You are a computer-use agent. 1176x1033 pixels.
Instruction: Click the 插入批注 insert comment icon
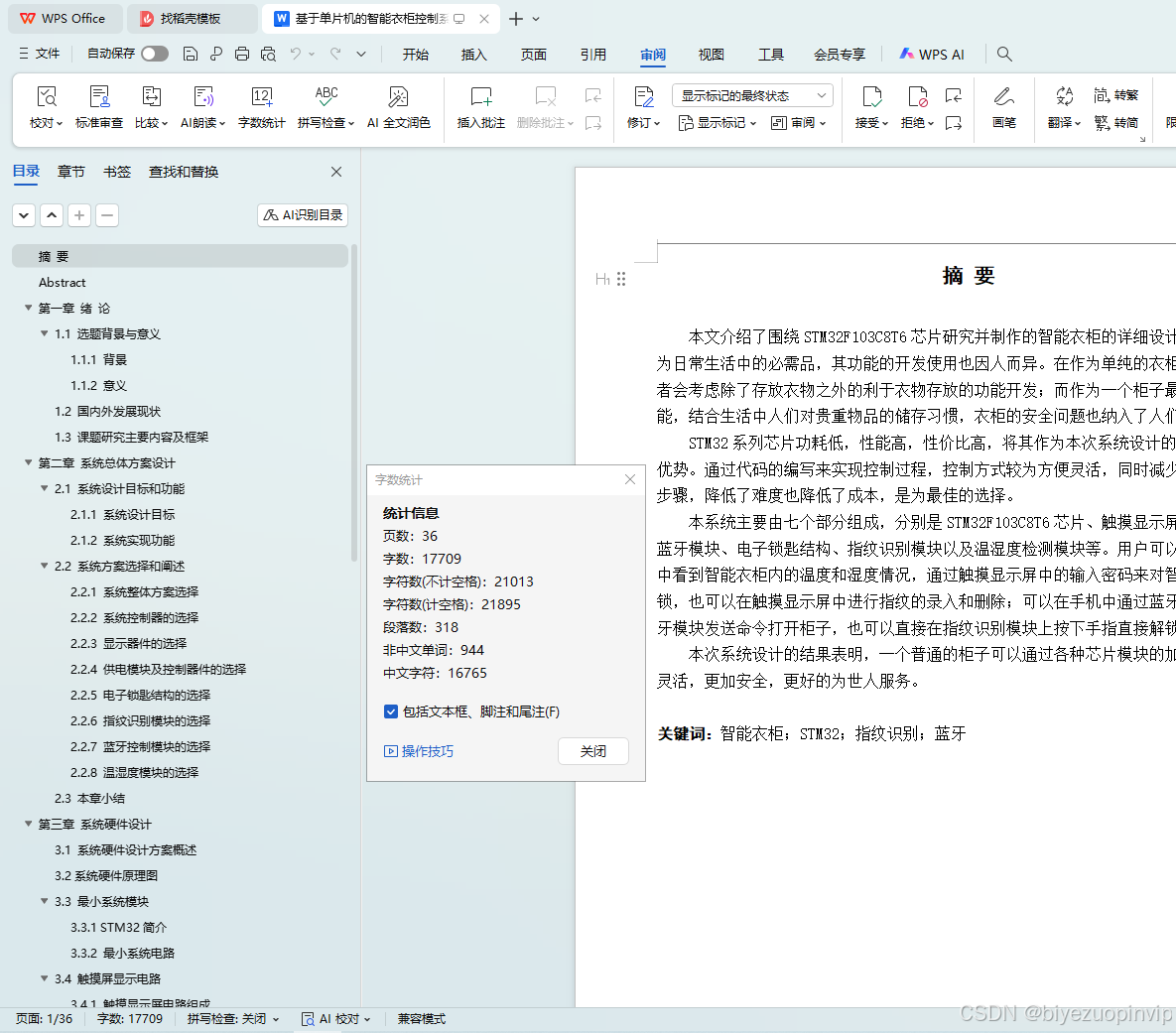pyautogui.click(x=479, y=107)
